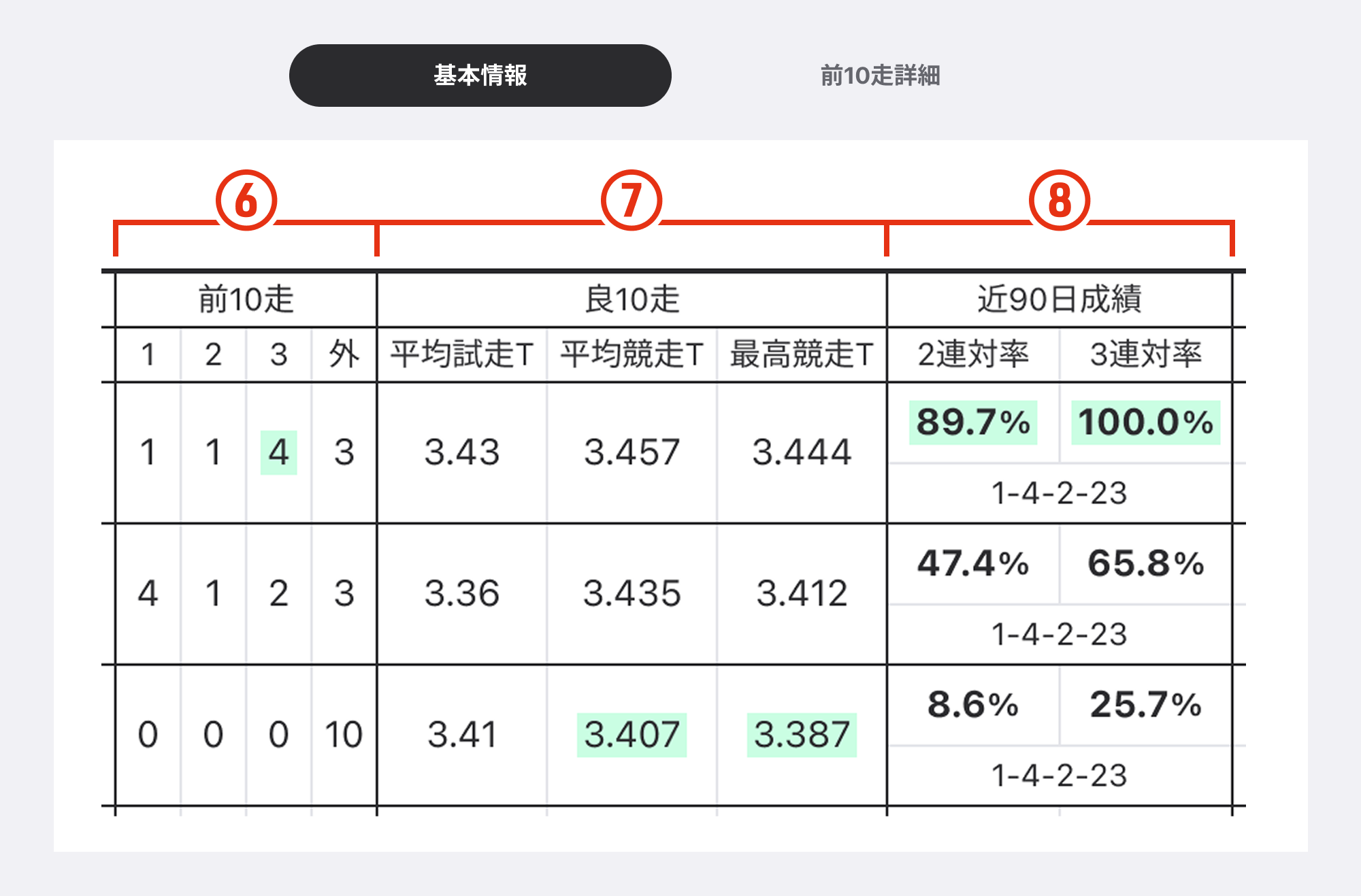Click the 2連対率 column header
The width and height of the screenshot is (1361, 896).
click(973, 354)
